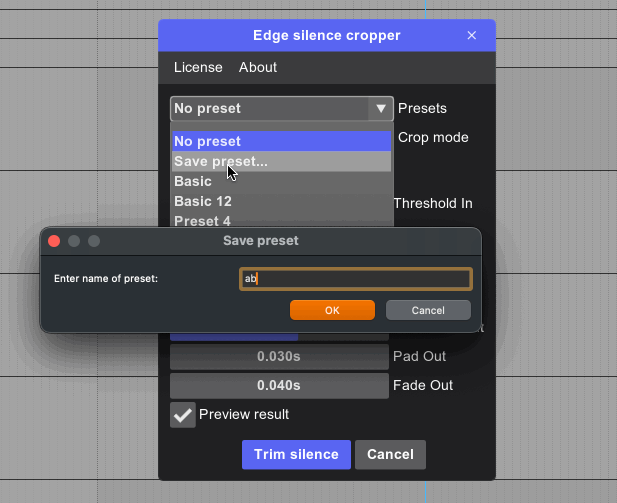Toggle the Preview result checkbox
Image resolution: width=617 pixels, height=503 pixels.
click(183, 415)
